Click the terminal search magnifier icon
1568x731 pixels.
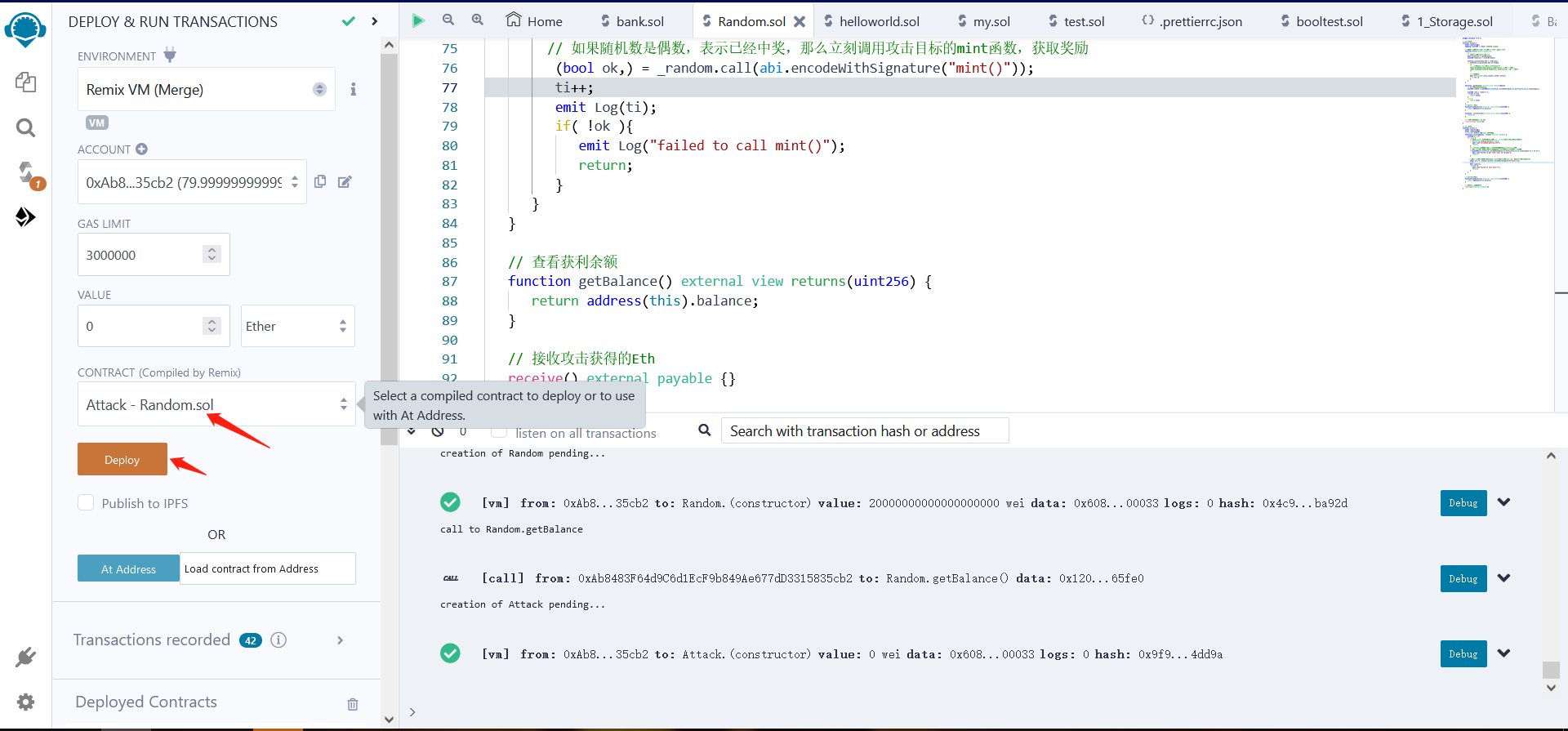click(704, 430)
